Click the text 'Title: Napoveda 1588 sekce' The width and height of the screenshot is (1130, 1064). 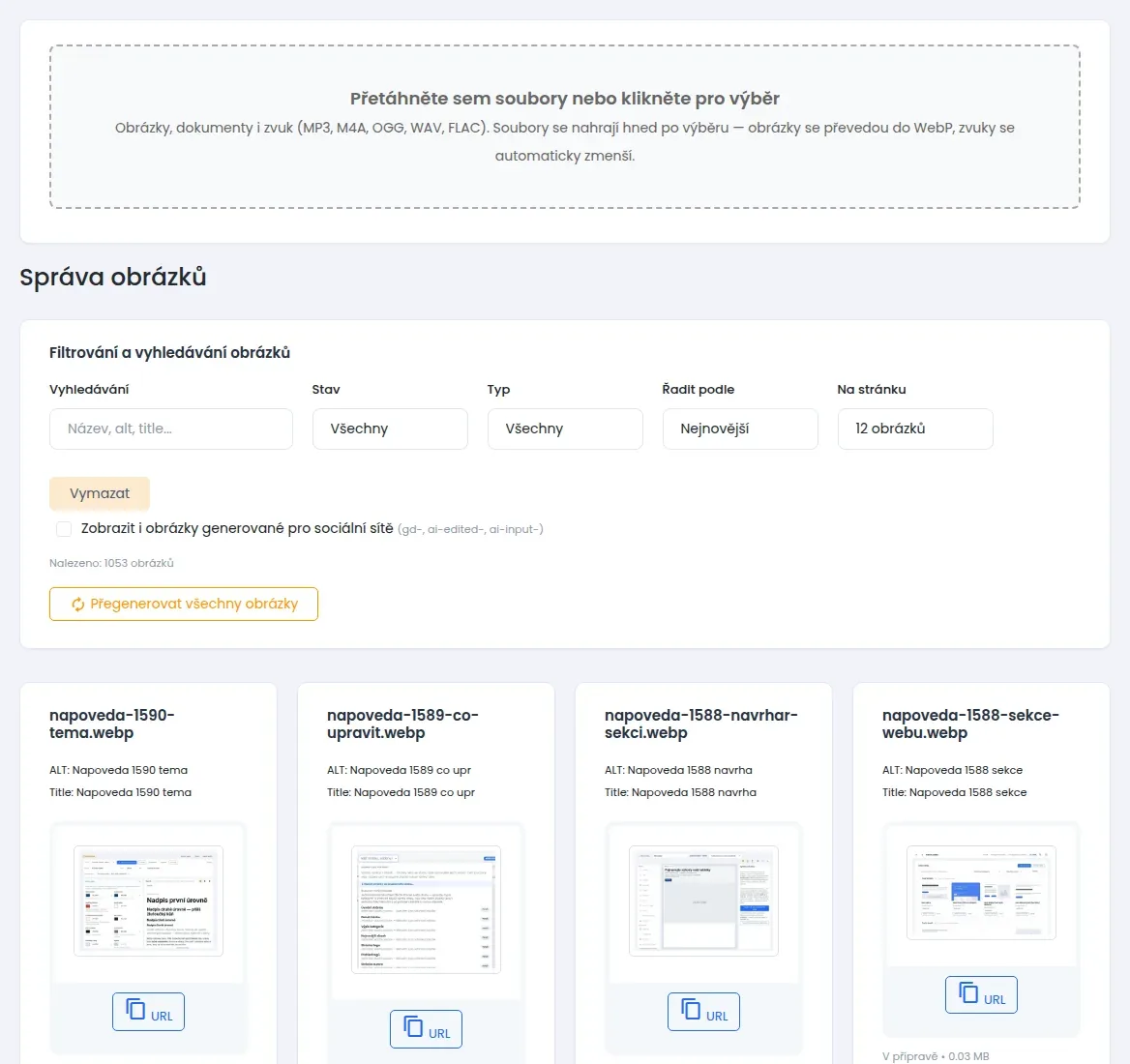tap(954, 792)
